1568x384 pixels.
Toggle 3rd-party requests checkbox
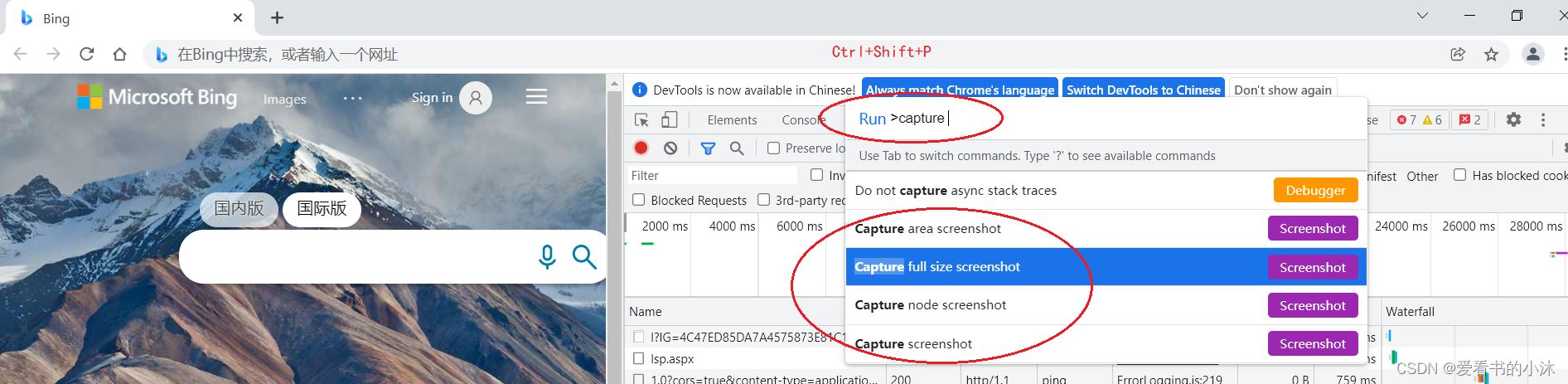763,200
